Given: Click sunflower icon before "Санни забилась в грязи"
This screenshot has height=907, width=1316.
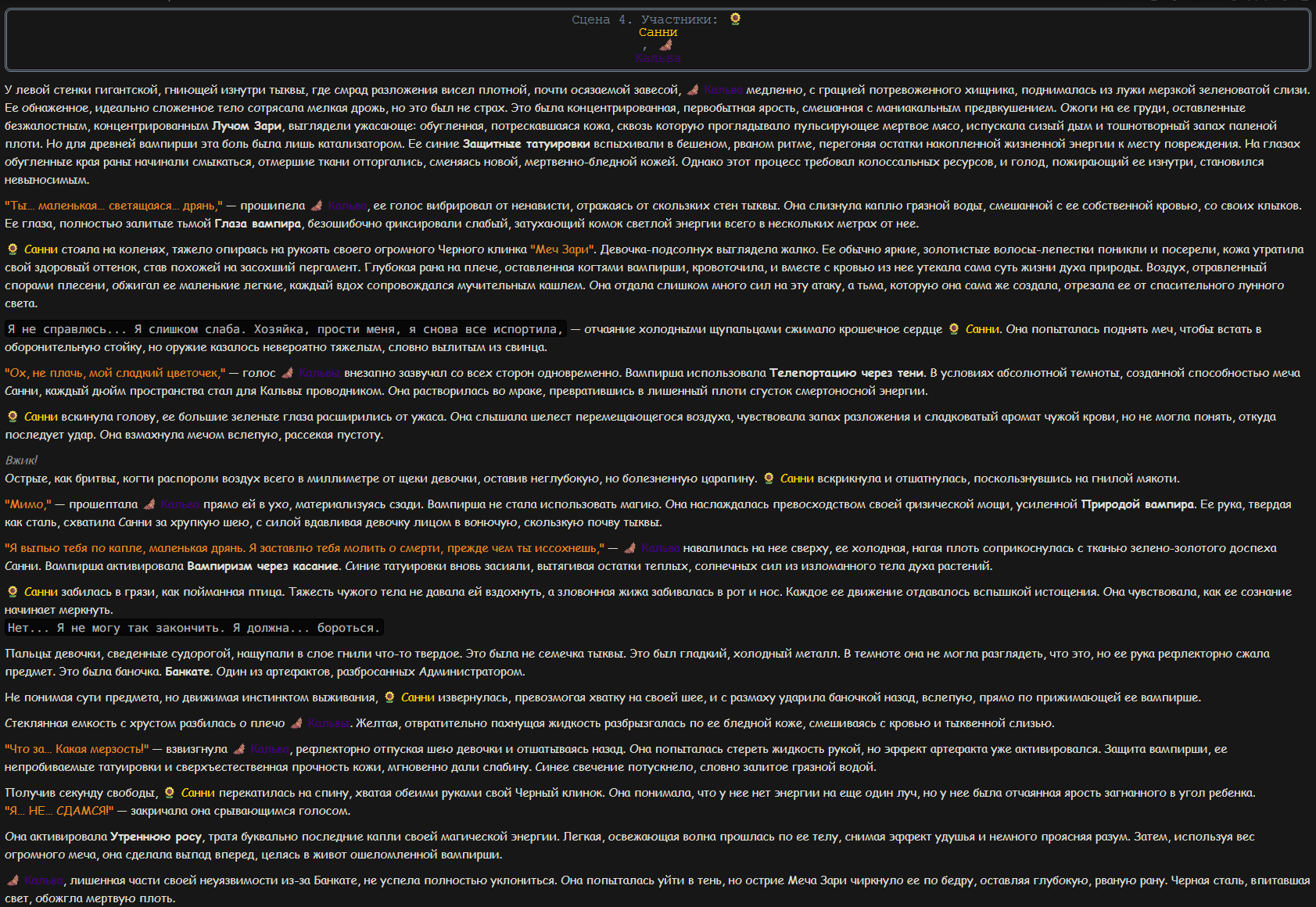Looking at the screenshot, I should pos(13,592).
